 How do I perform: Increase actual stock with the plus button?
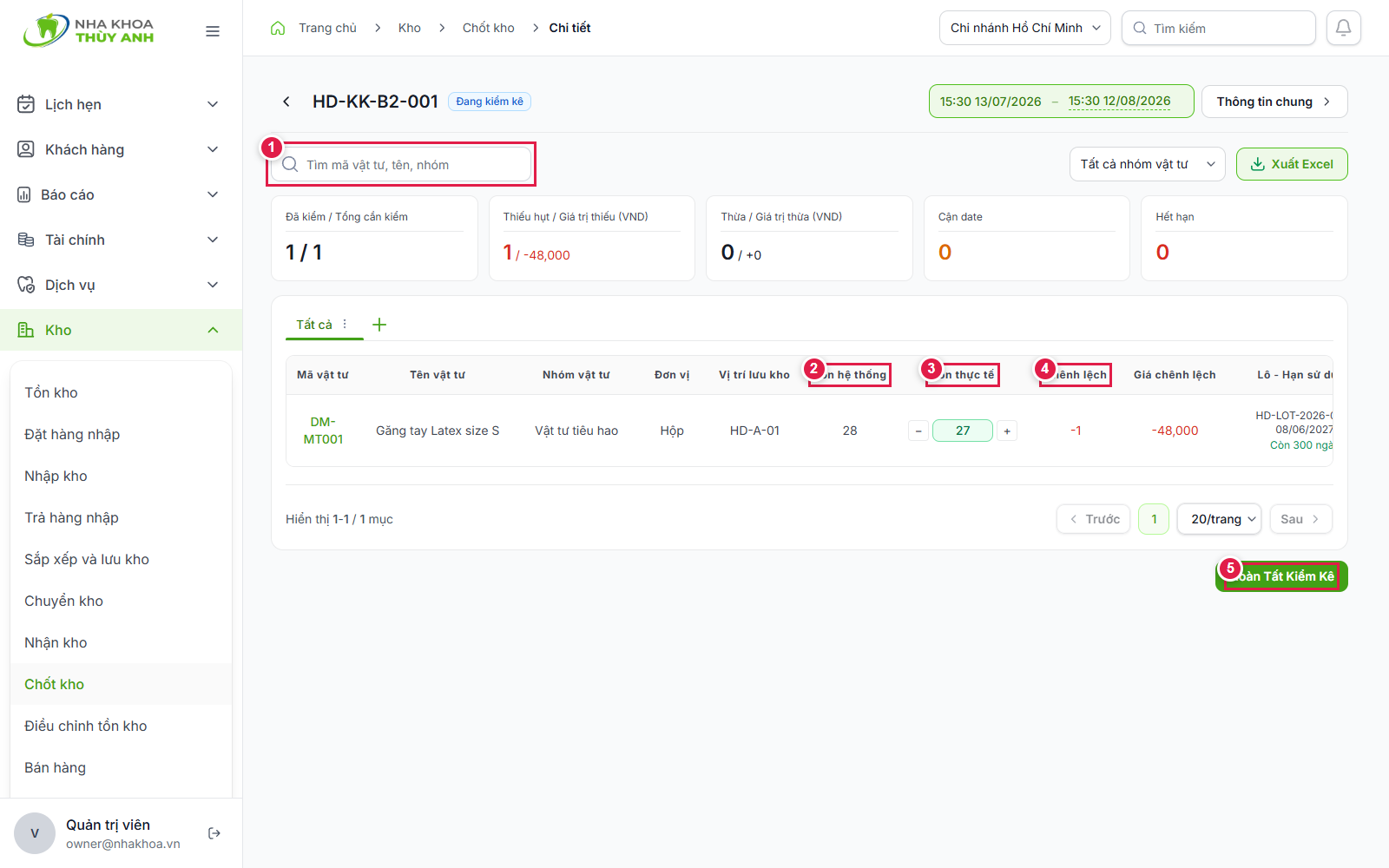(x=1007, y=431)
